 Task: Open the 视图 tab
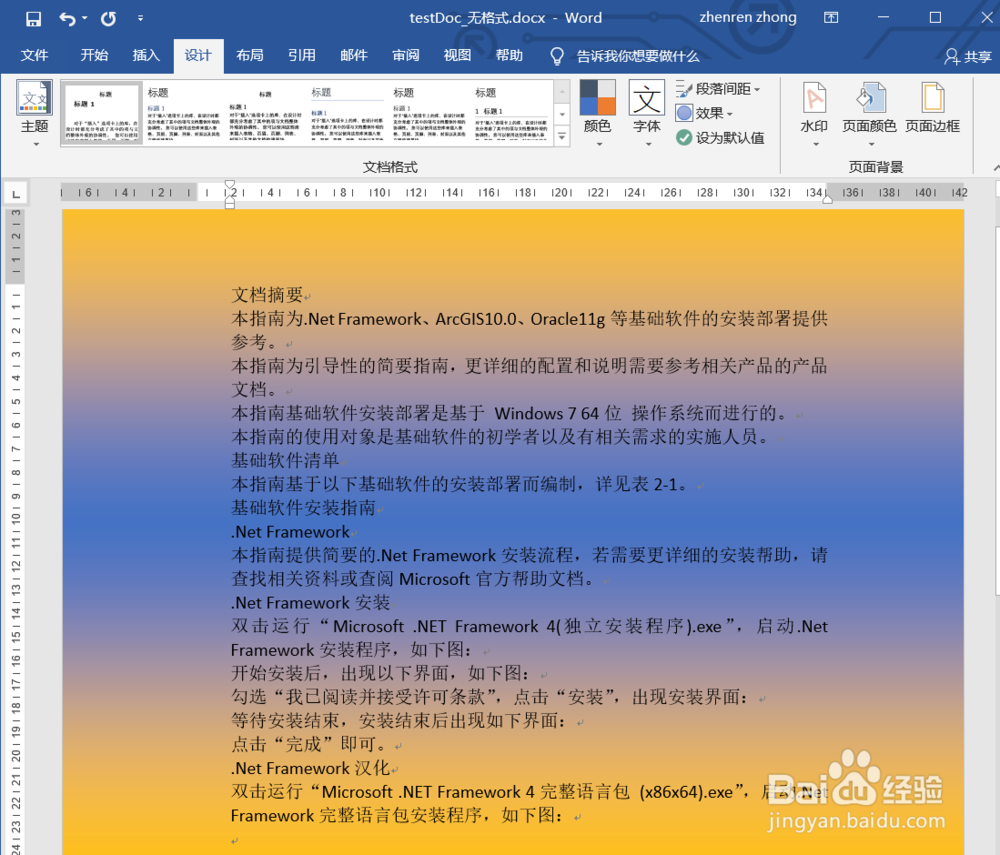click(457, 55)
